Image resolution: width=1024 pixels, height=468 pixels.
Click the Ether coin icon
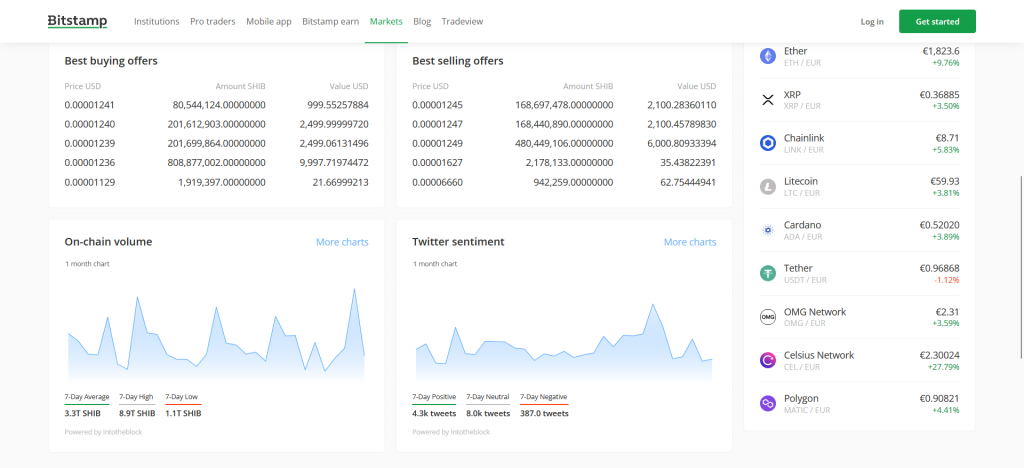pos(768,56)
